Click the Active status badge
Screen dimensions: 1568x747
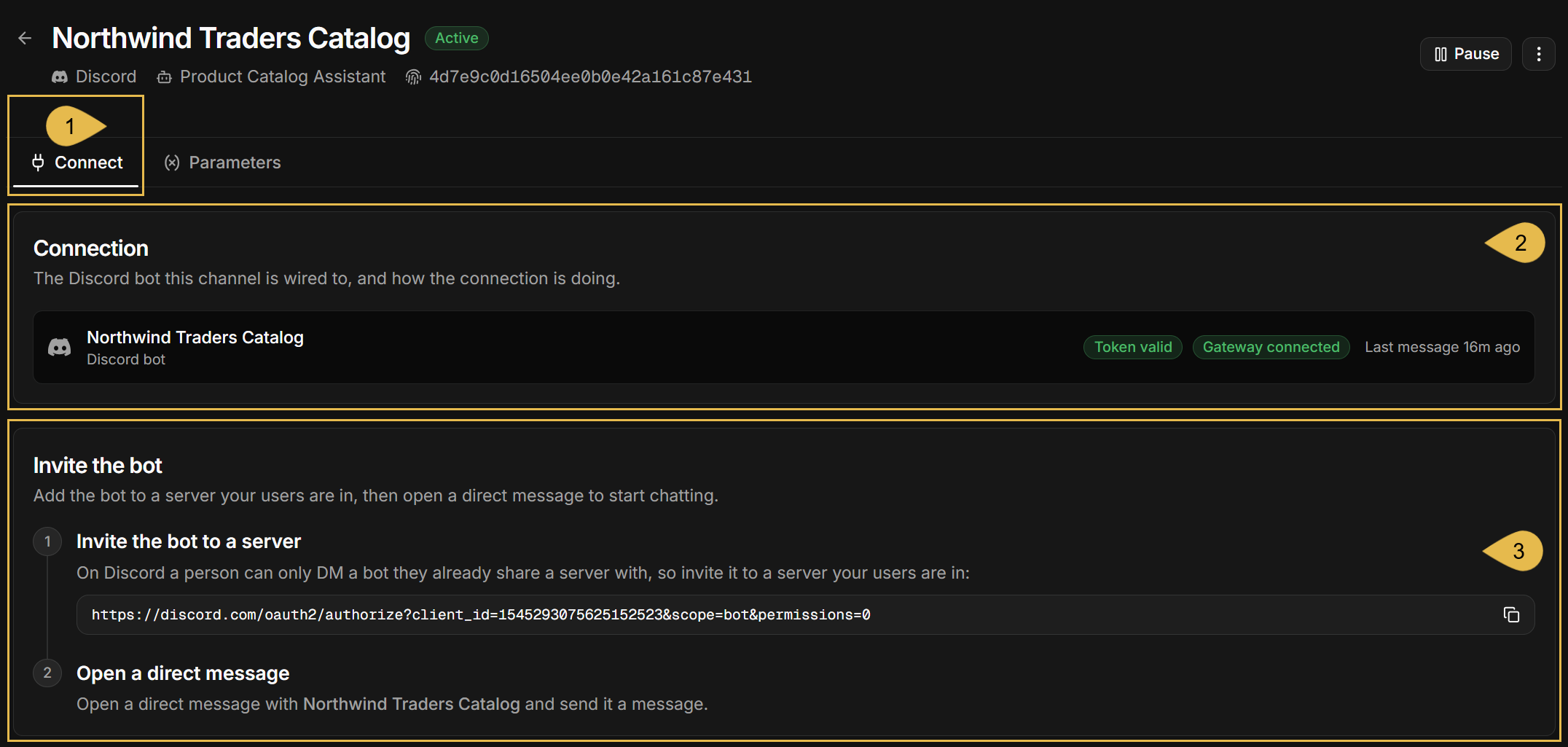(x=457, y=38)
